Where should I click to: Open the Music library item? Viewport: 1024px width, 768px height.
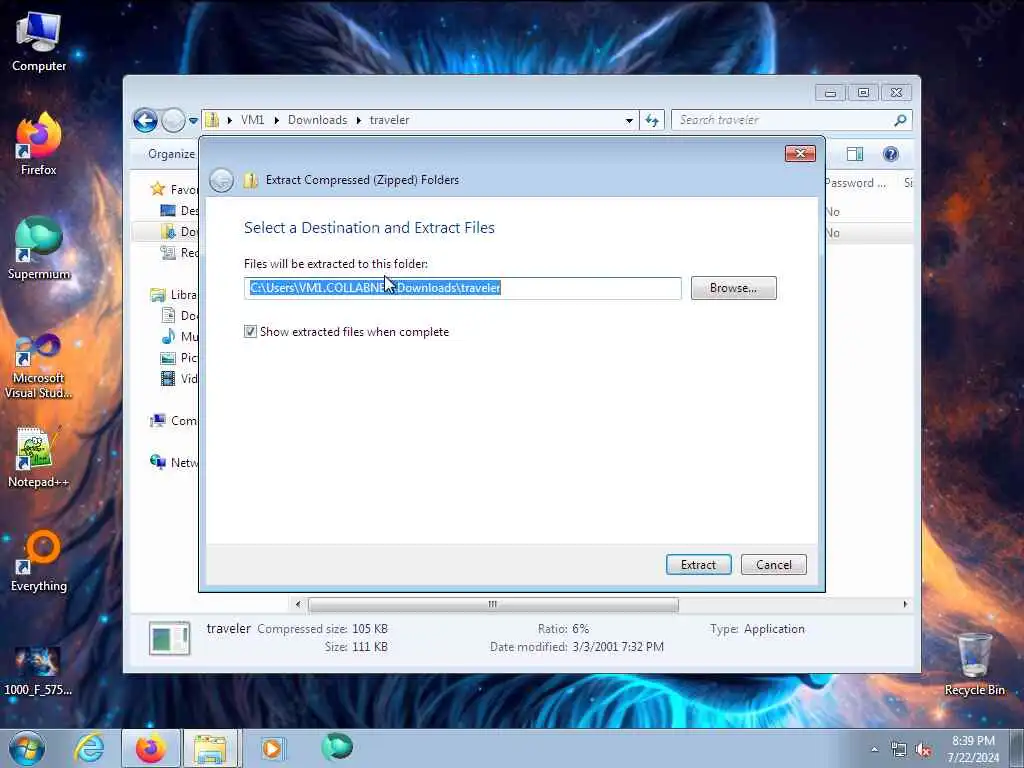coord(179,336)
